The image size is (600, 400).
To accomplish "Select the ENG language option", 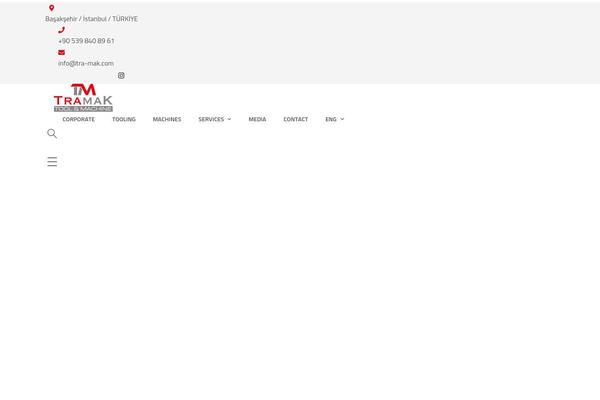I will [331, 119].
